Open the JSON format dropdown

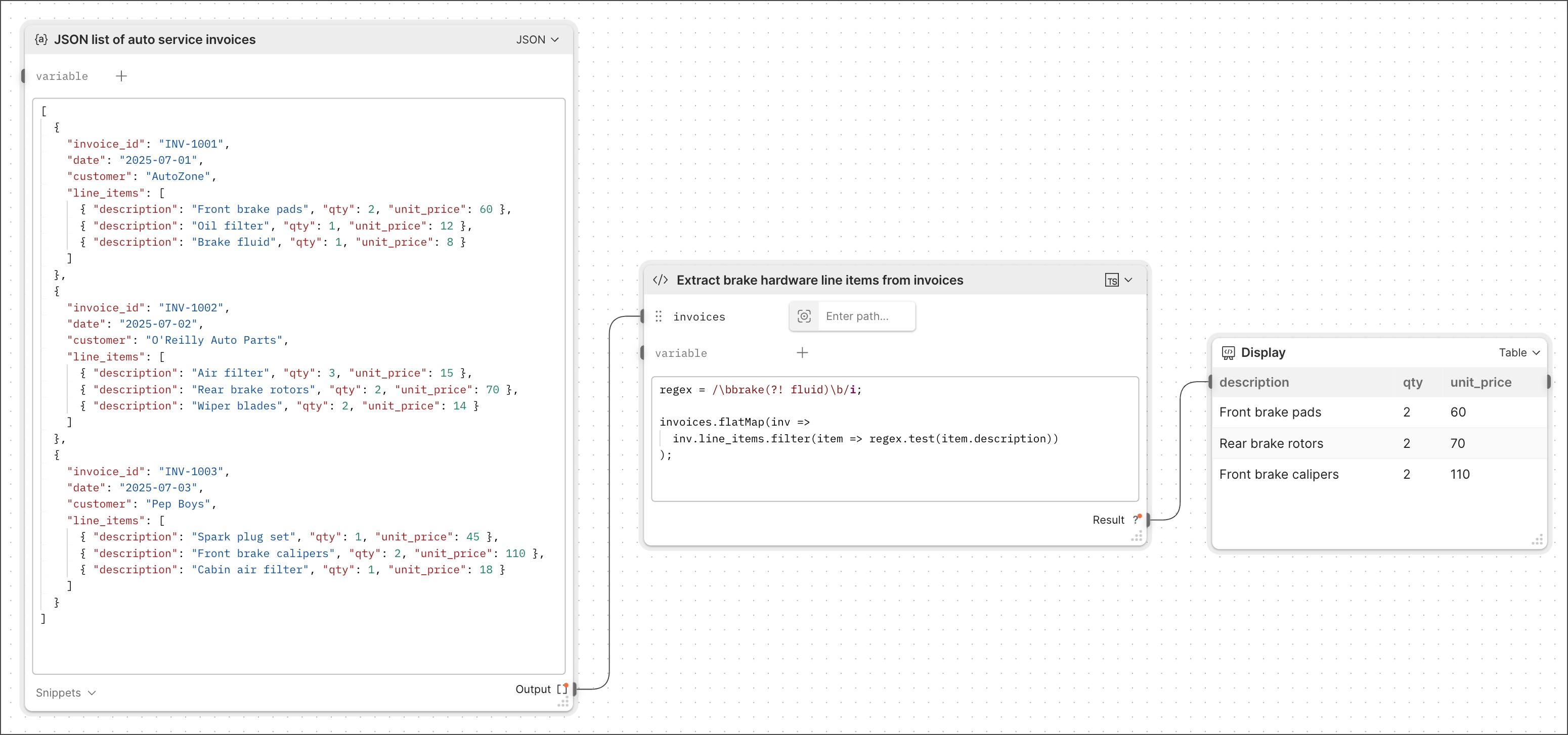coord(538,39)
